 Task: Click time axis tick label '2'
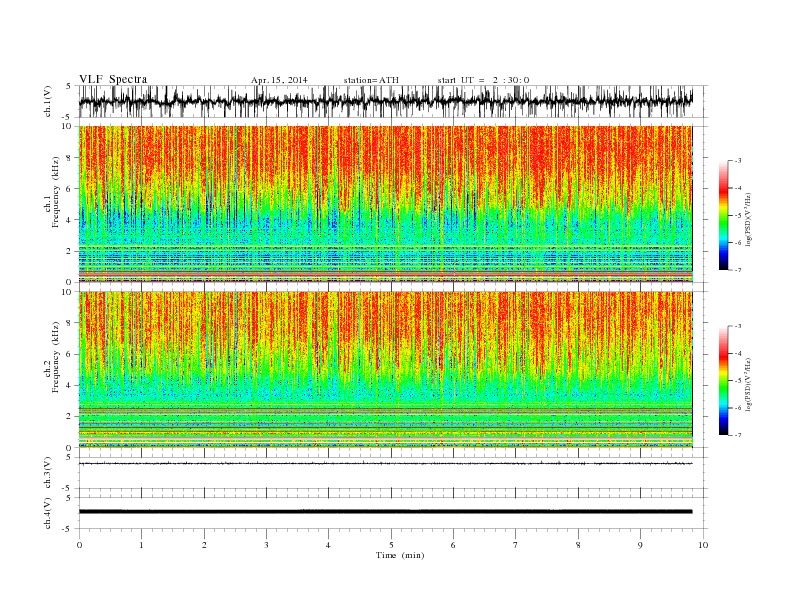204,545
